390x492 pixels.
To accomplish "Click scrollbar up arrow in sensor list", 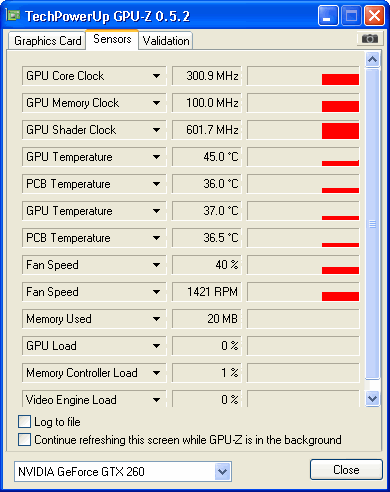I will point(372,60).
